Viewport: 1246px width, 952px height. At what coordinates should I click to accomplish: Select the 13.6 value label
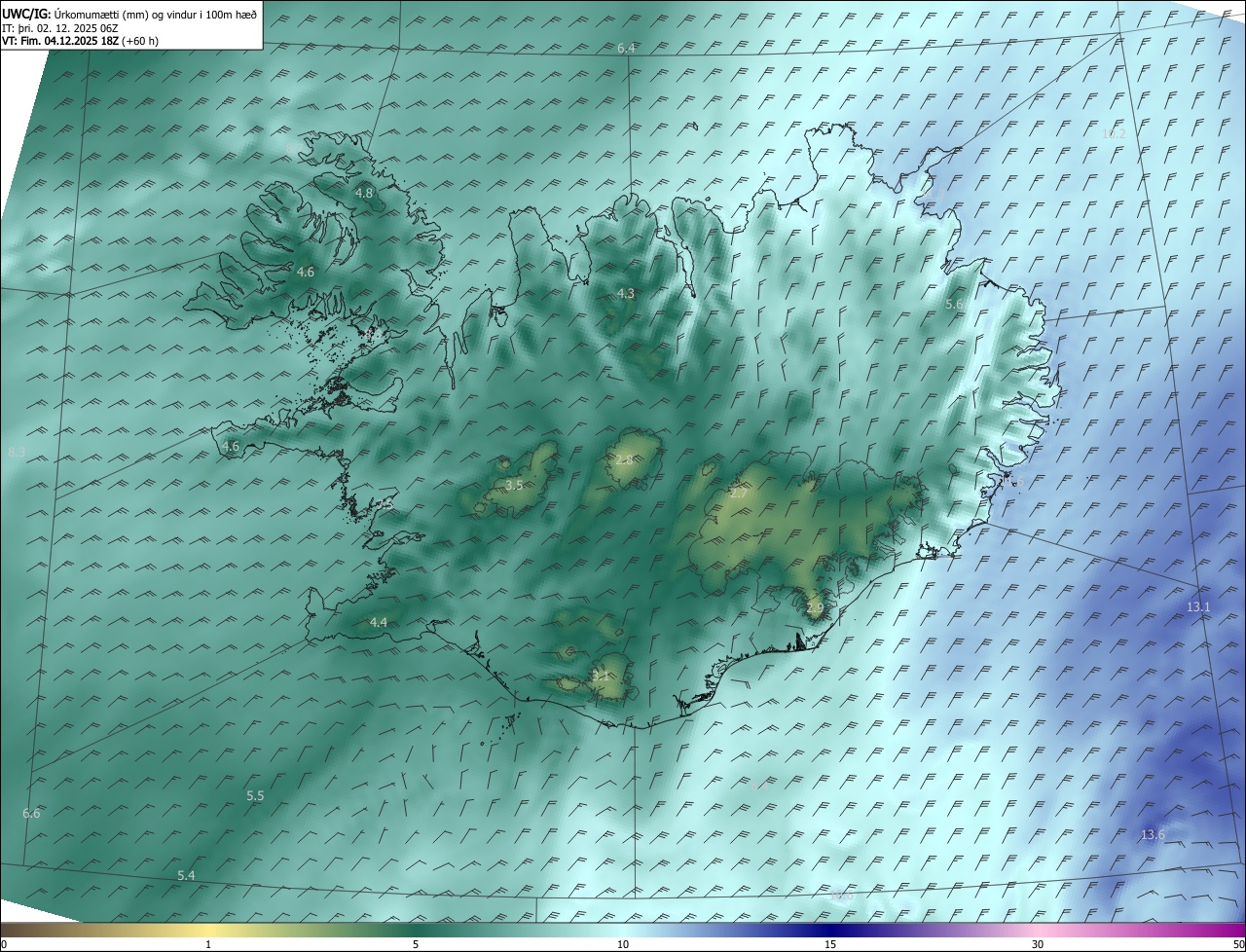(x=1153, y=835)
